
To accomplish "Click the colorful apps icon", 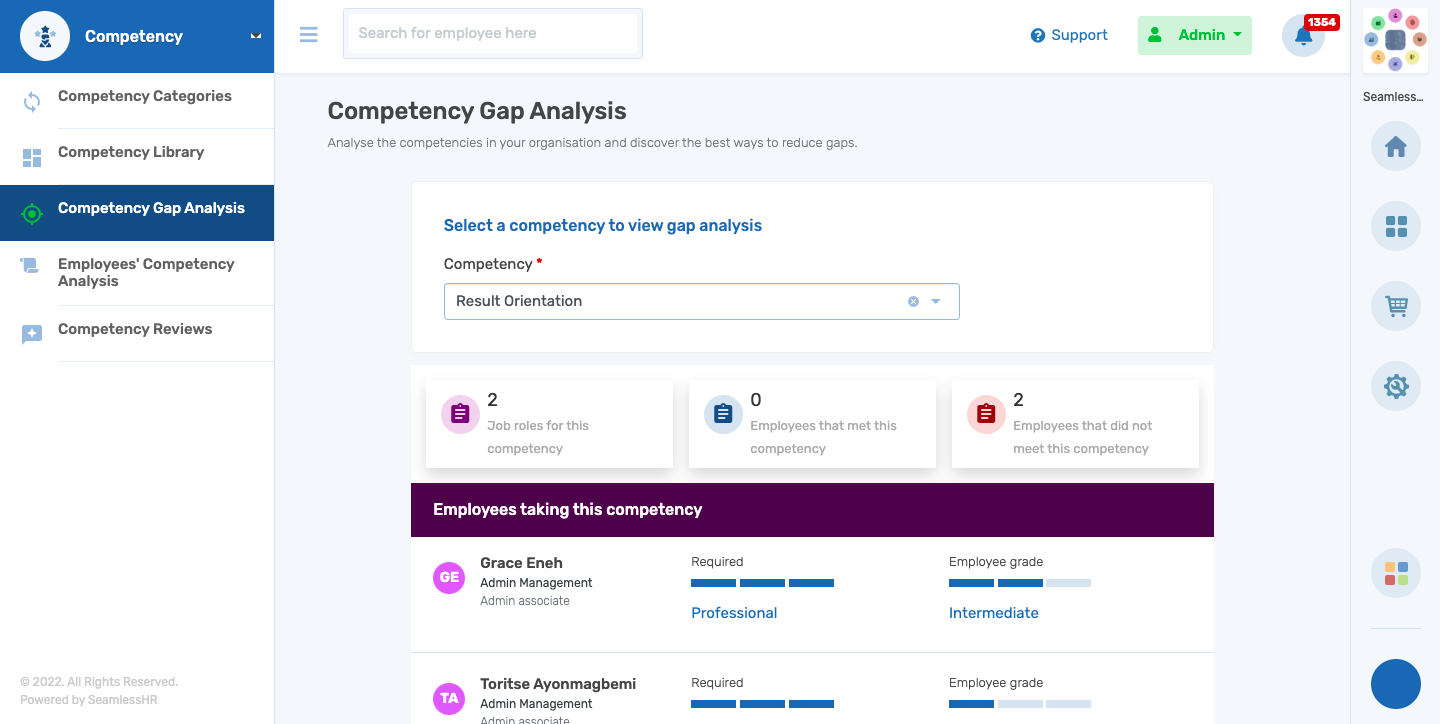I will [x=1395, y=573].
